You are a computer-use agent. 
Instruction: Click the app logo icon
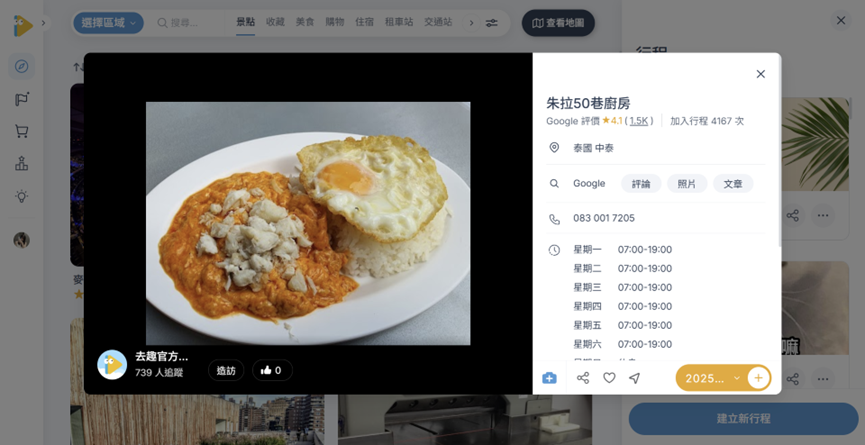tap(23, 25)
